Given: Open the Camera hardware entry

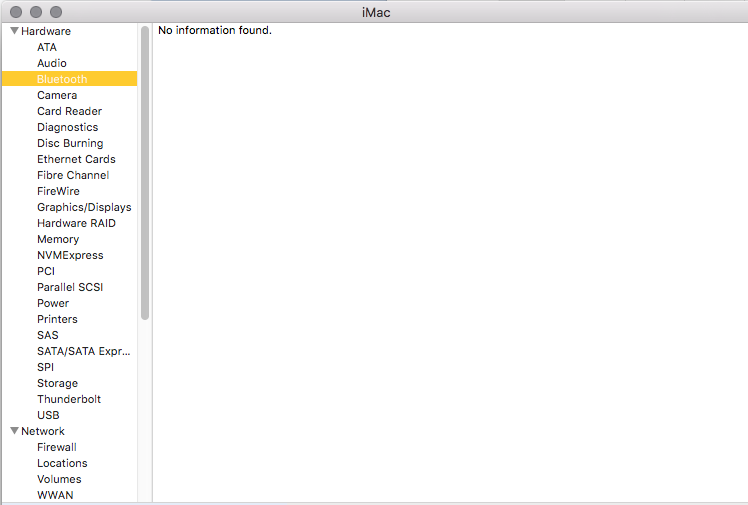Looking at the screenshot, I should (57, 95).
